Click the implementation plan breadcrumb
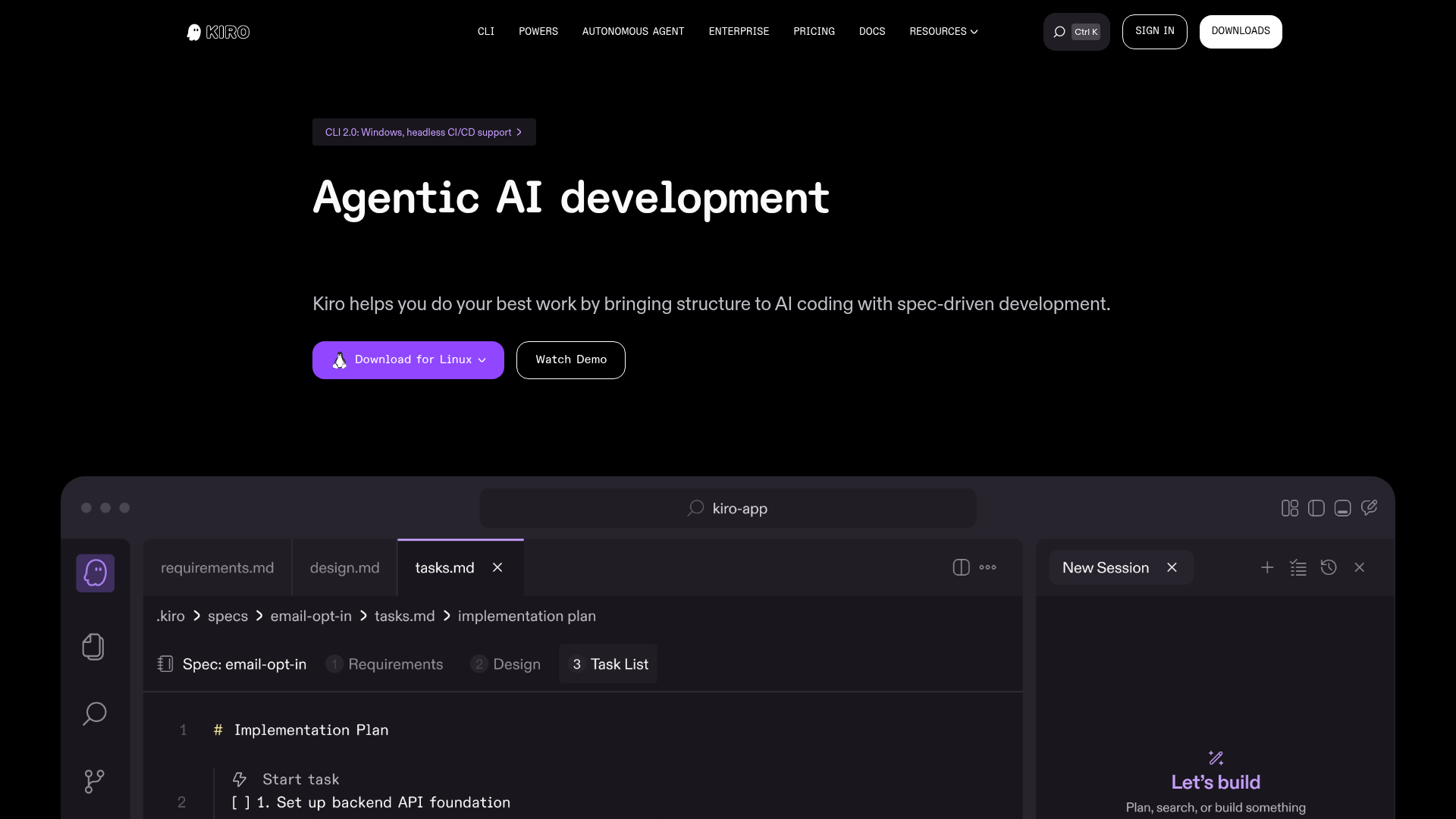 (527, 617)
